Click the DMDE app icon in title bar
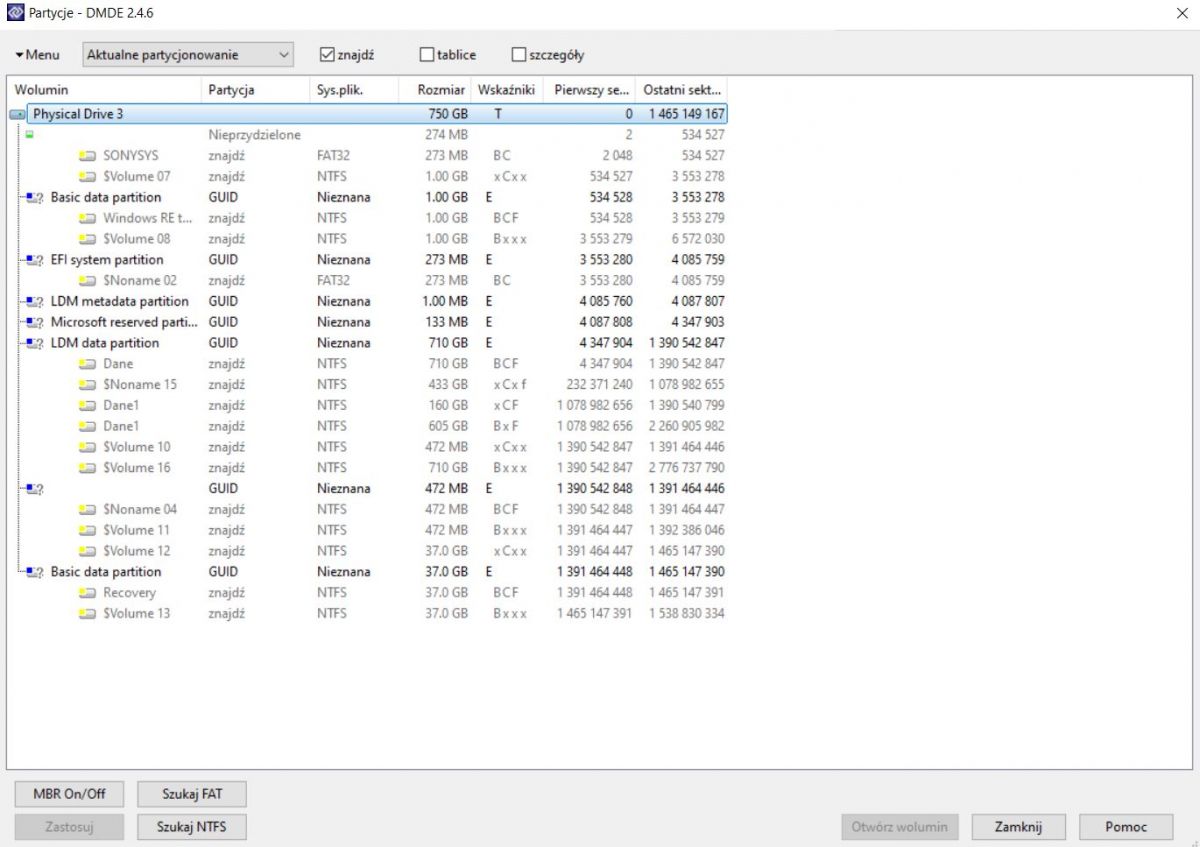The width and height of the screenshot is (1200, 847). pyautogui.click(x=15, y=13)
